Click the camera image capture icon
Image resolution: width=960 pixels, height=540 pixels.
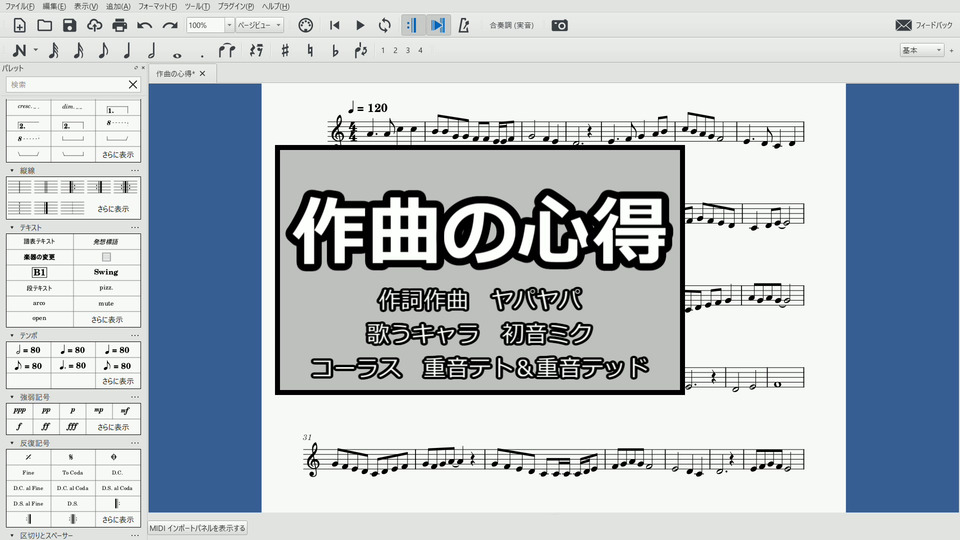(560, 25)
